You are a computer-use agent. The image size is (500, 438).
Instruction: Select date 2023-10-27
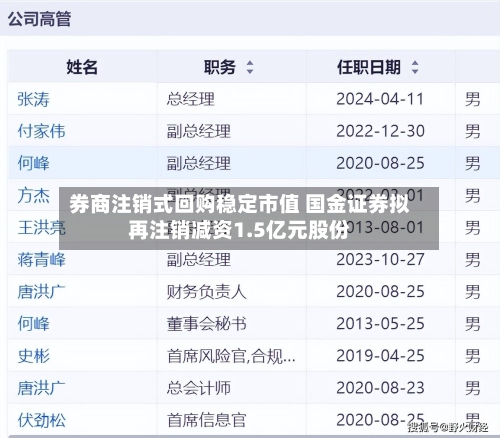tap(380, 260)
